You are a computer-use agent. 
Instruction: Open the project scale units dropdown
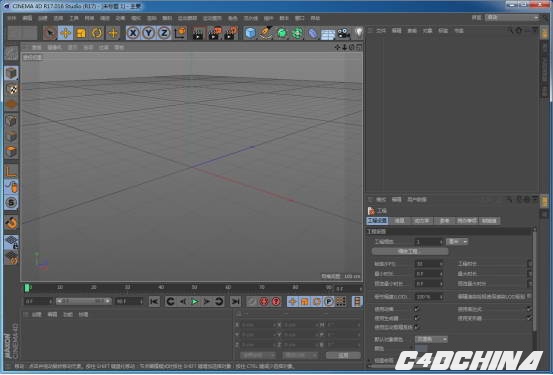pos(457,242)
